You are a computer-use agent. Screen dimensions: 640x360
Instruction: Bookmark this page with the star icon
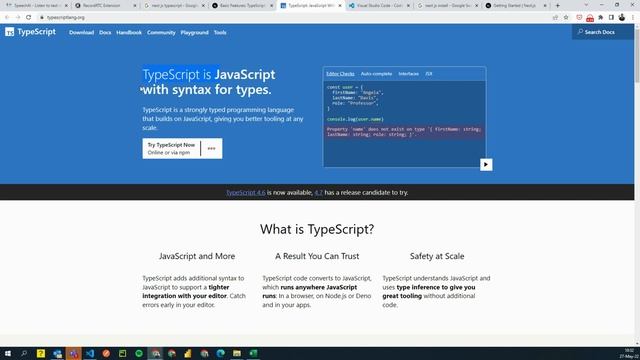tap(566, 18)
